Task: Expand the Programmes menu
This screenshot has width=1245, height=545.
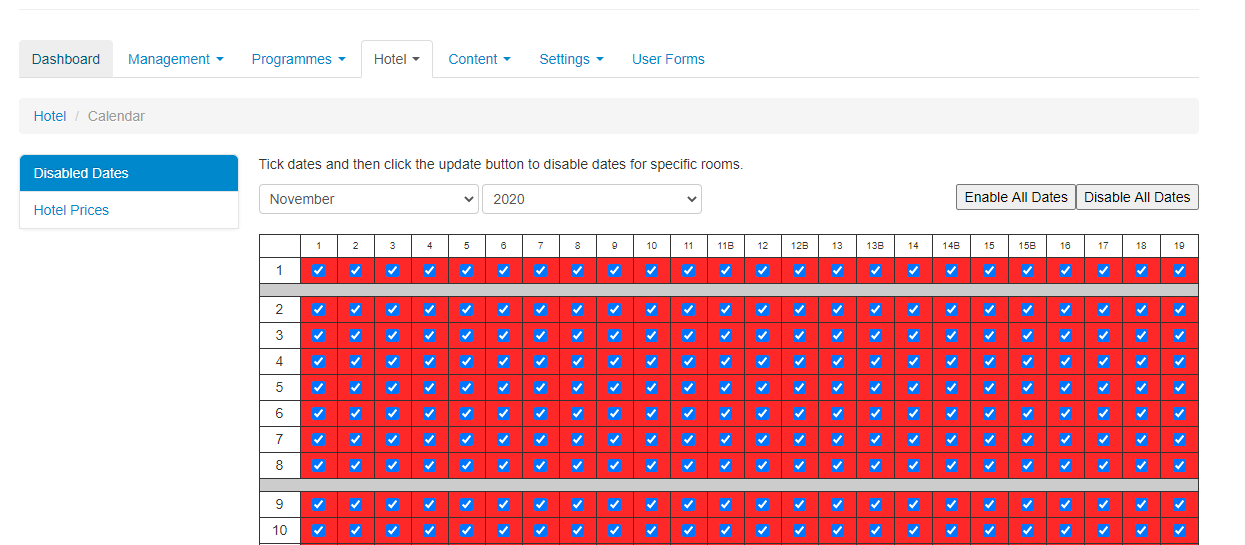Action: [298, 59]
